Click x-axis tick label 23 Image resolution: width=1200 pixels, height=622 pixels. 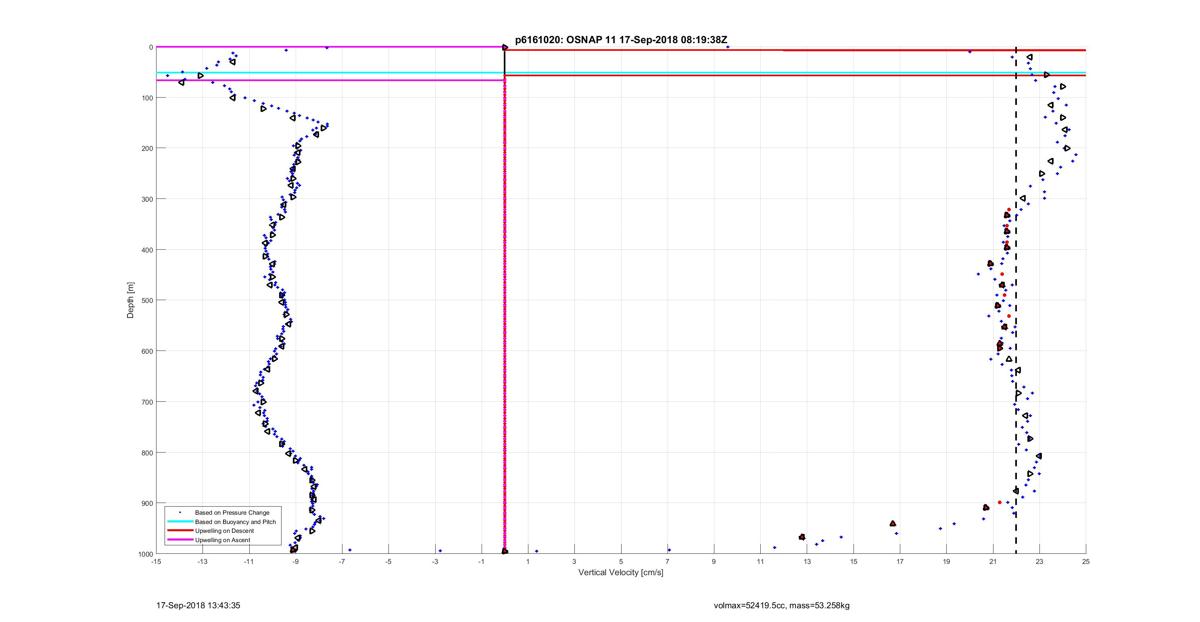(1039, 561)
